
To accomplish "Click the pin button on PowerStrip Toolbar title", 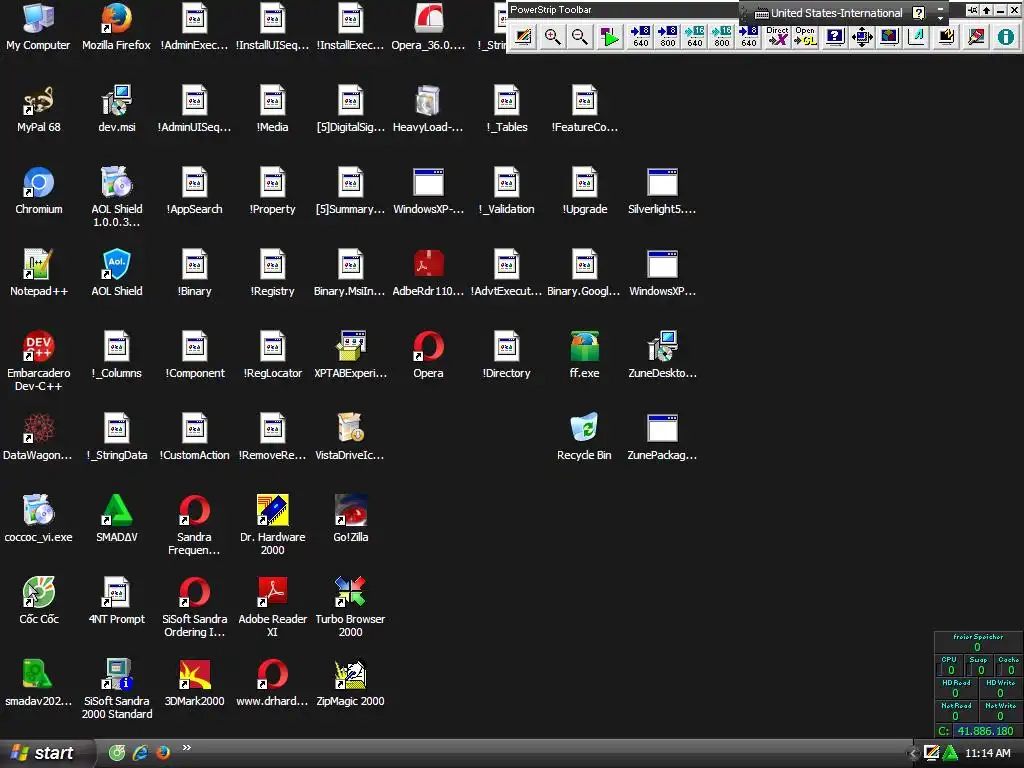I will (x=972, y=10).
